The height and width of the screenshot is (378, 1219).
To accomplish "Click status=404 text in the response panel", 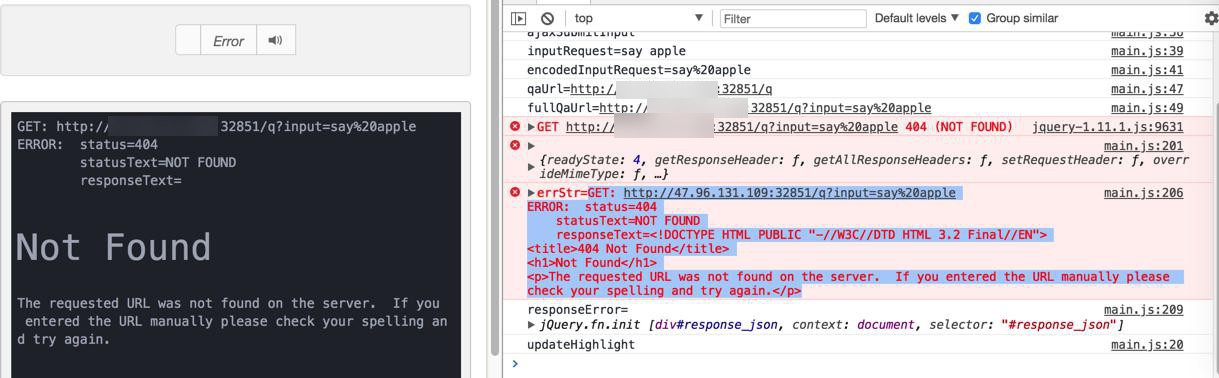I will coord(119,144).
